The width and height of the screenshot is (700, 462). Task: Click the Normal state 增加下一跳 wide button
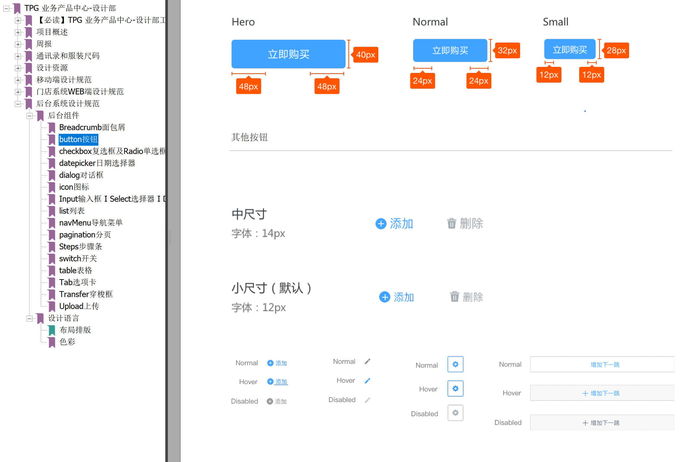tap(602, 365)
